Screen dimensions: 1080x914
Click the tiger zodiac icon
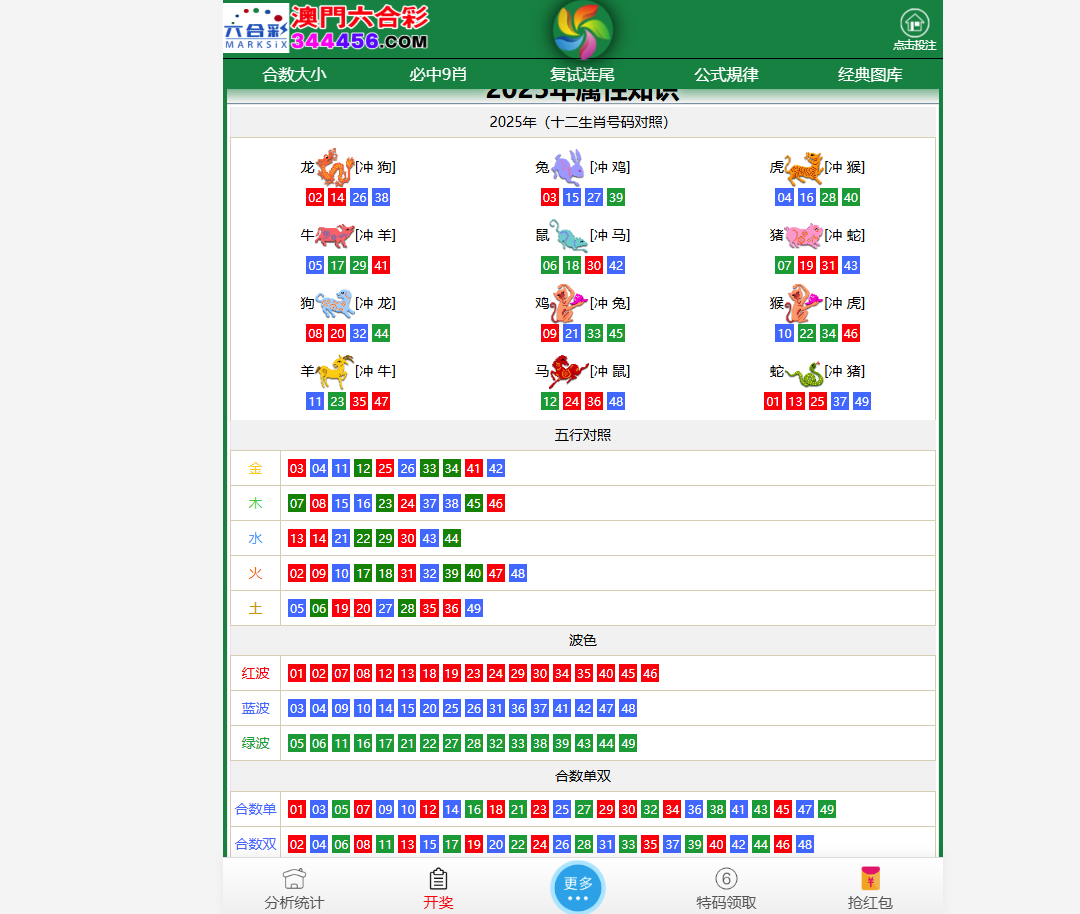(x=804, y=168)
